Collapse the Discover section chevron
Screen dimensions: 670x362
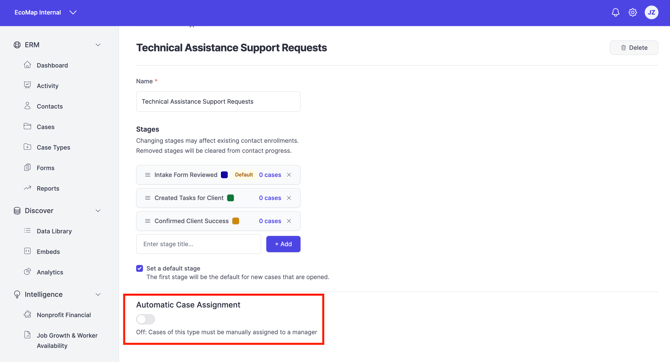[x=98, y=211]
